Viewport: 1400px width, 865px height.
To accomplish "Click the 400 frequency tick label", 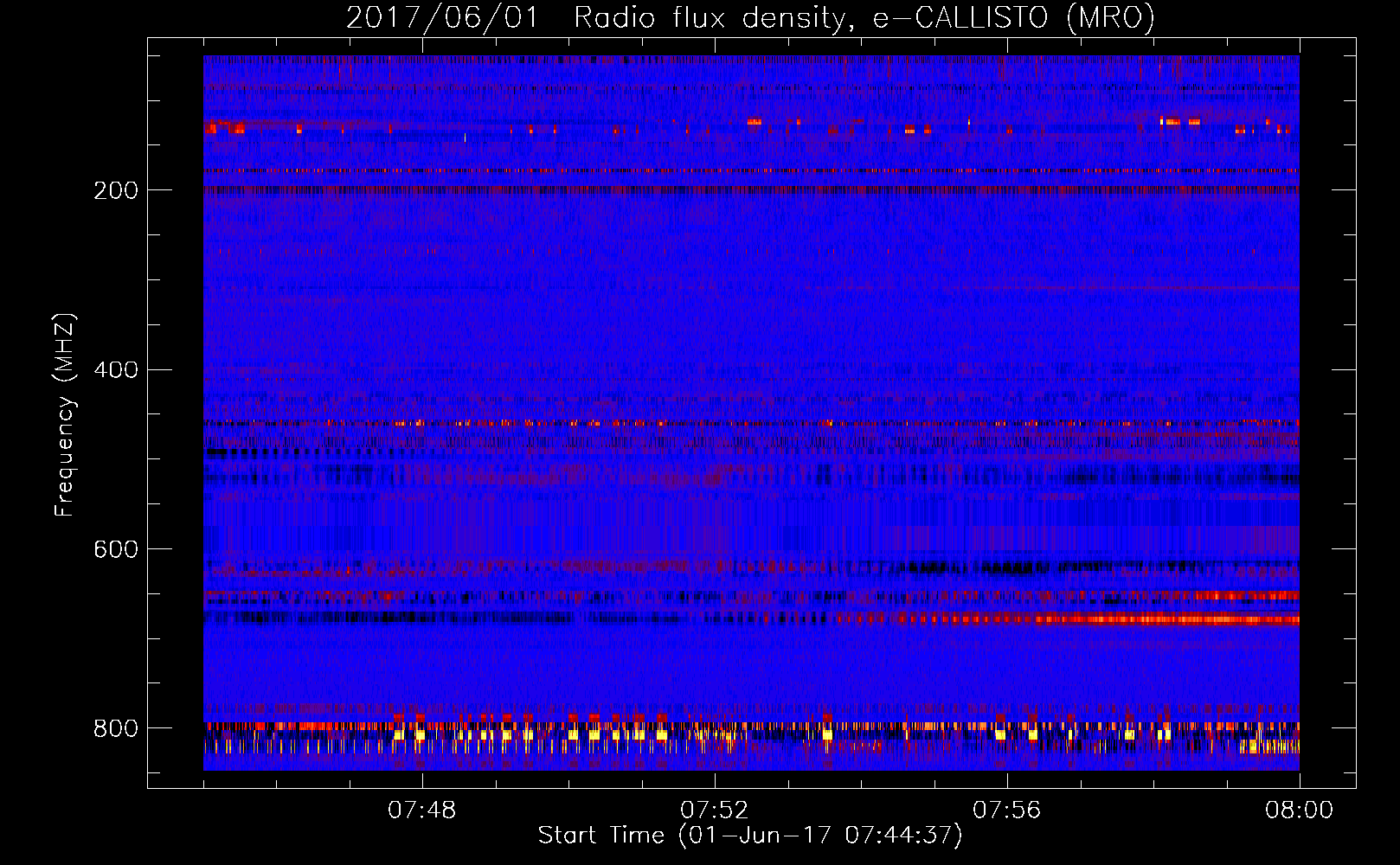I will [x=115, y=370].
